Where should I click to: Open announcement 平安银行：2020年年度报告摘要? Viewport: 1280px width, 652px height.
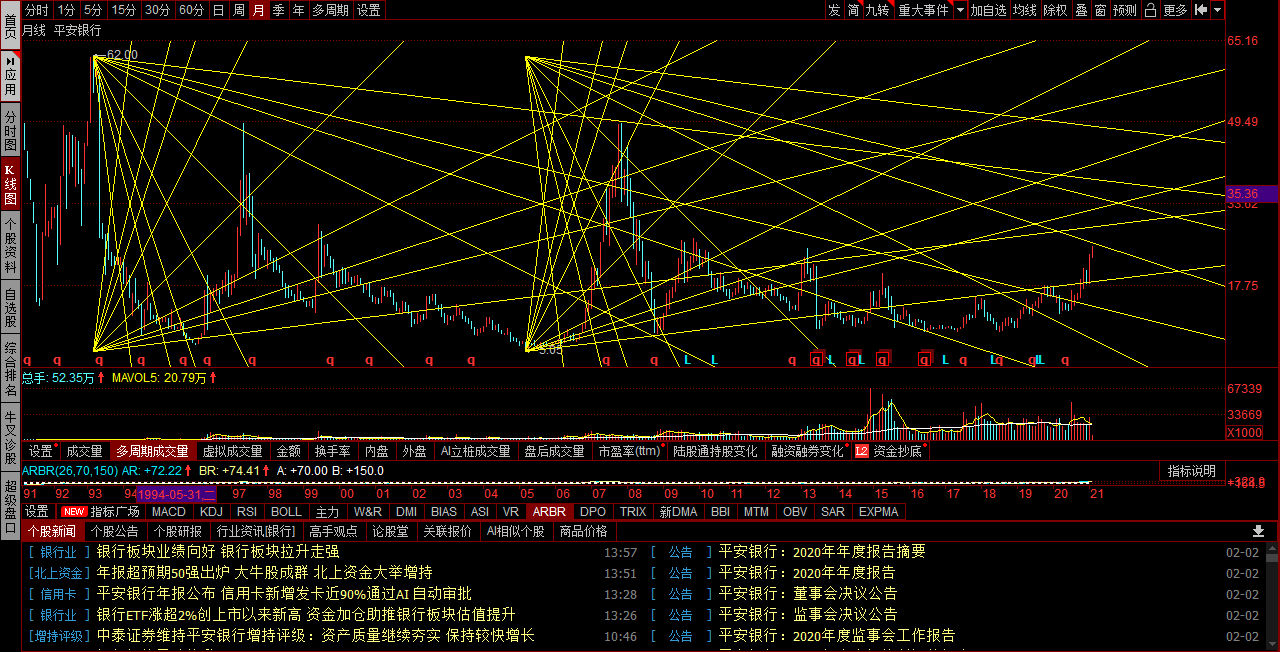coord(822,551)
